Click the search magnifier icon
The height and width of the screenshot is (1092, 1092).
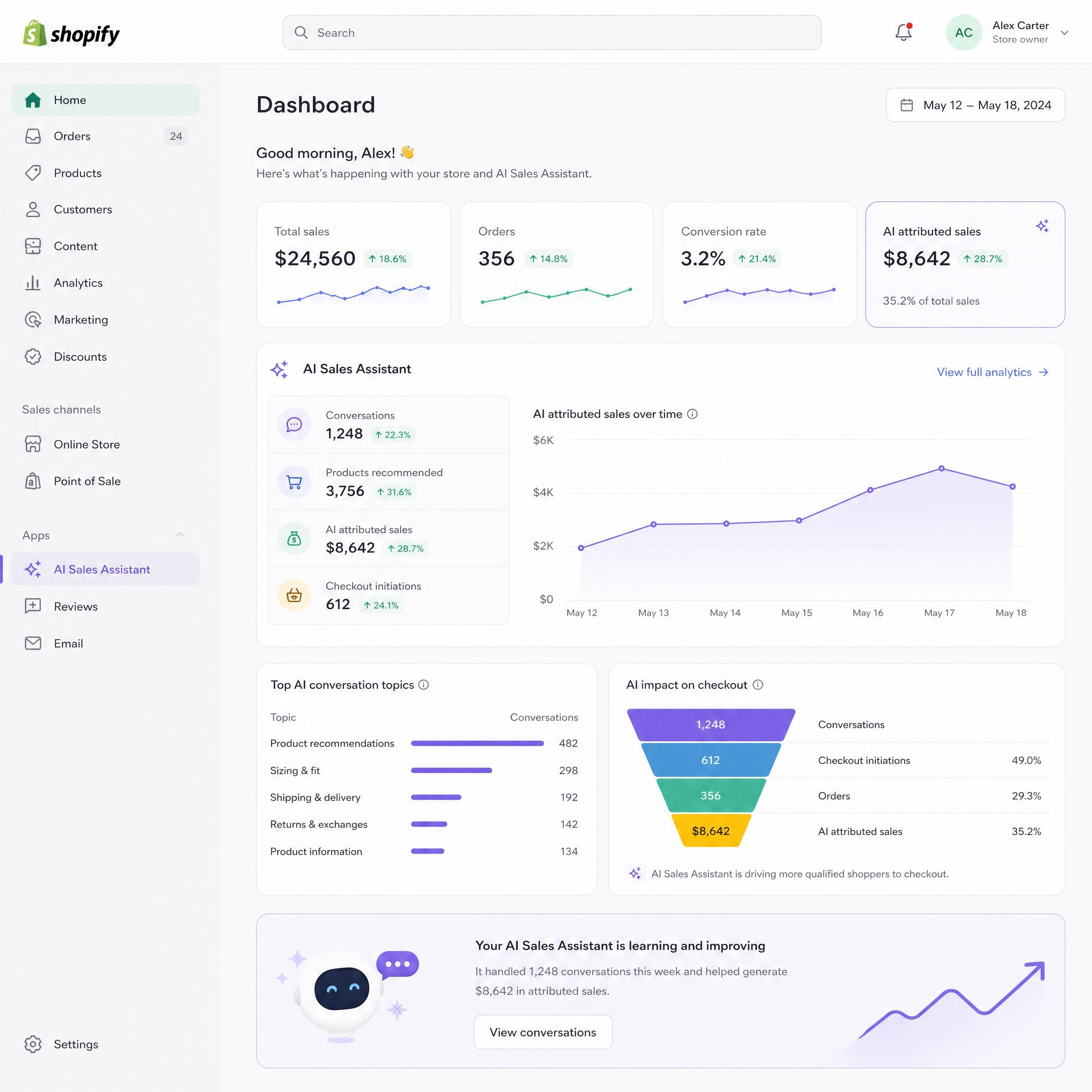tap(301, 33)
